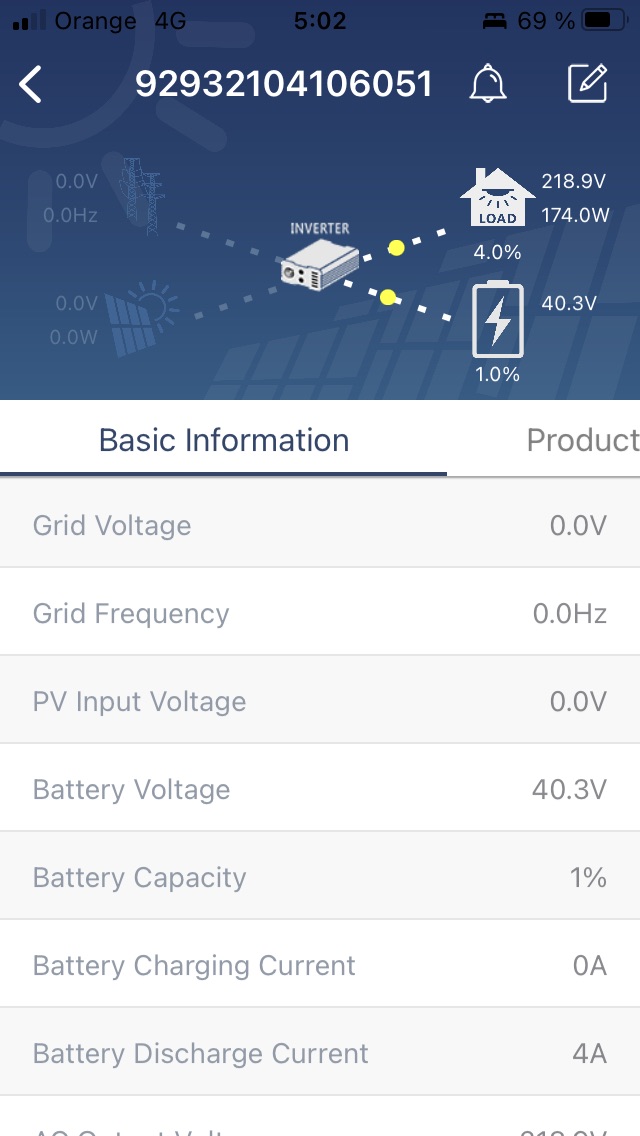Image resolution: width=640 pixels, height=1136 pixels.
Task: Select the Grid Frequency row
Action: click(320, 613)
